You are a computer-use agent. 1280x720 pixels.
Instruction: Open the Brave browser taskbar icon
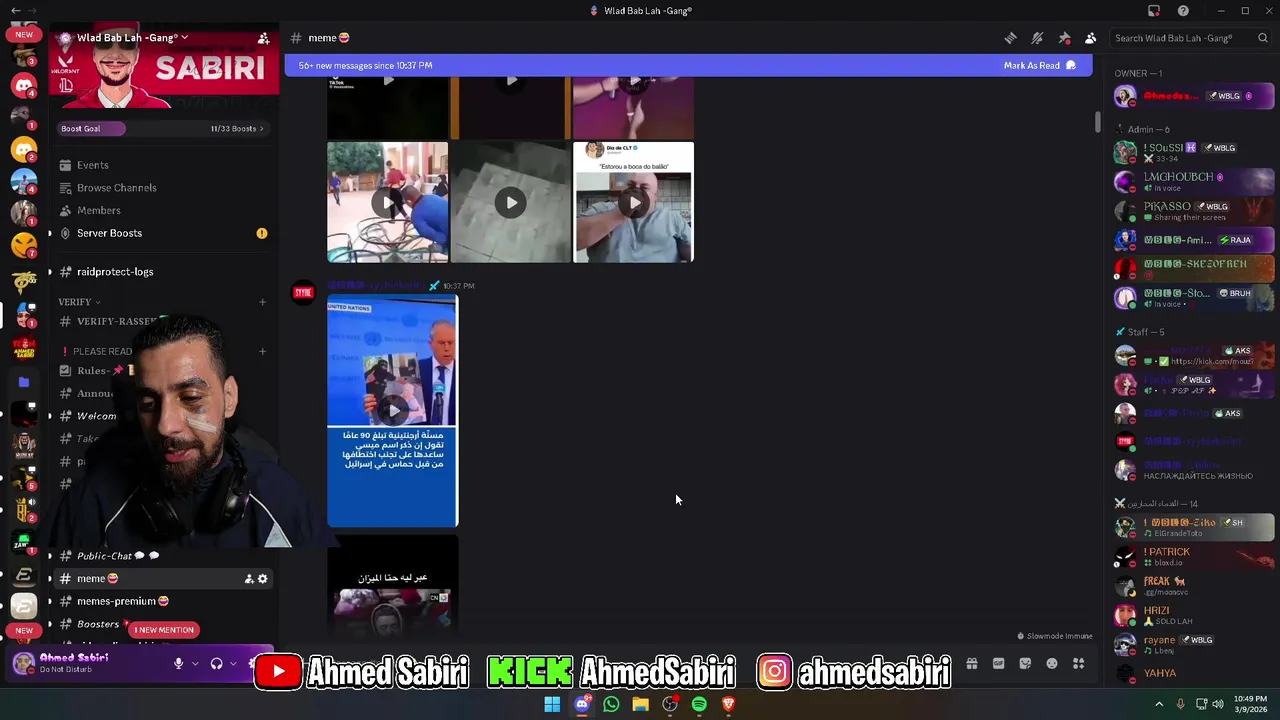click(x=729, y=704)
